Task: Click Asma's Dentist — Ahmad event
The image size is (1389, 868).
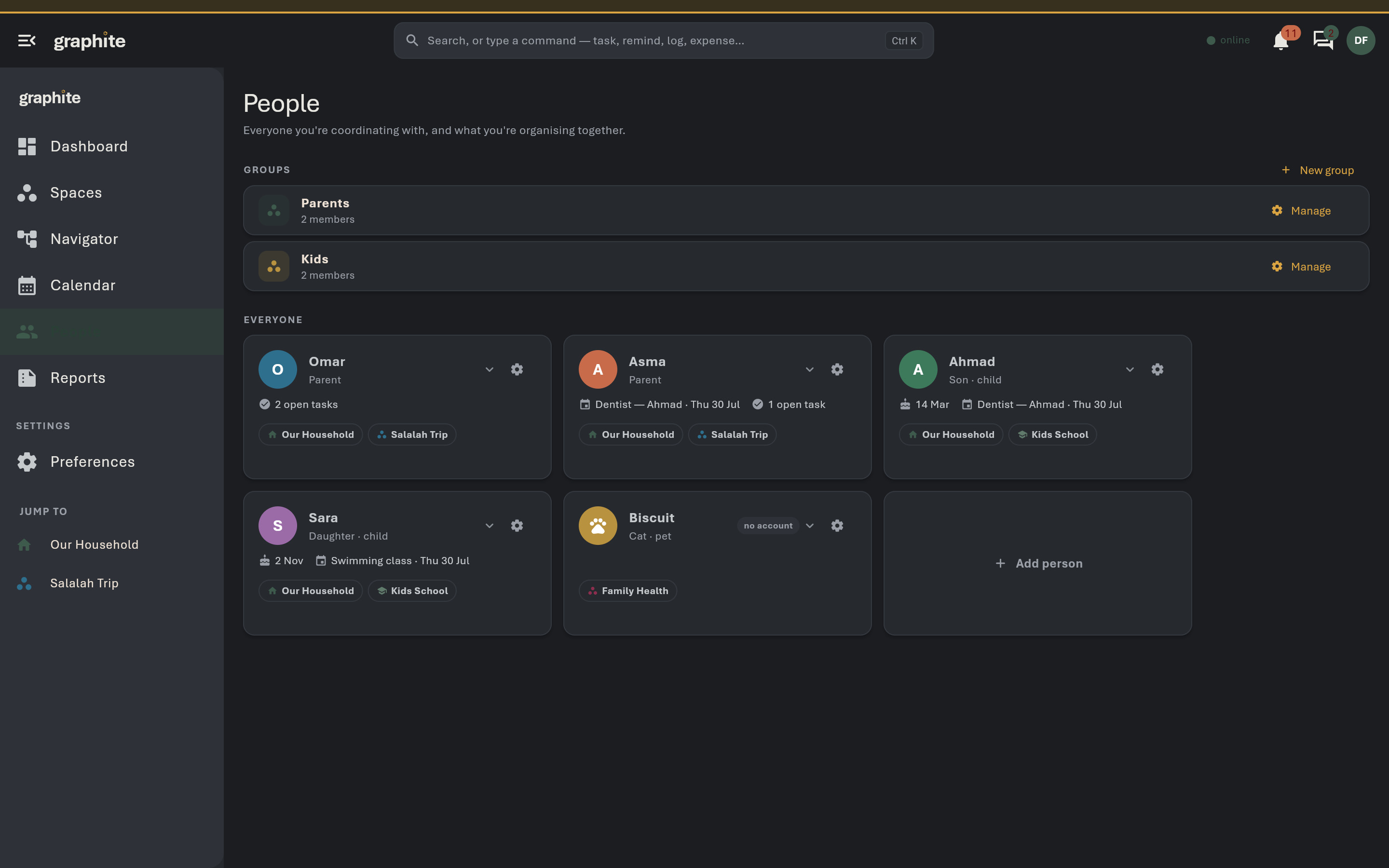Action: pyautogui.click(x=659, y=404)
